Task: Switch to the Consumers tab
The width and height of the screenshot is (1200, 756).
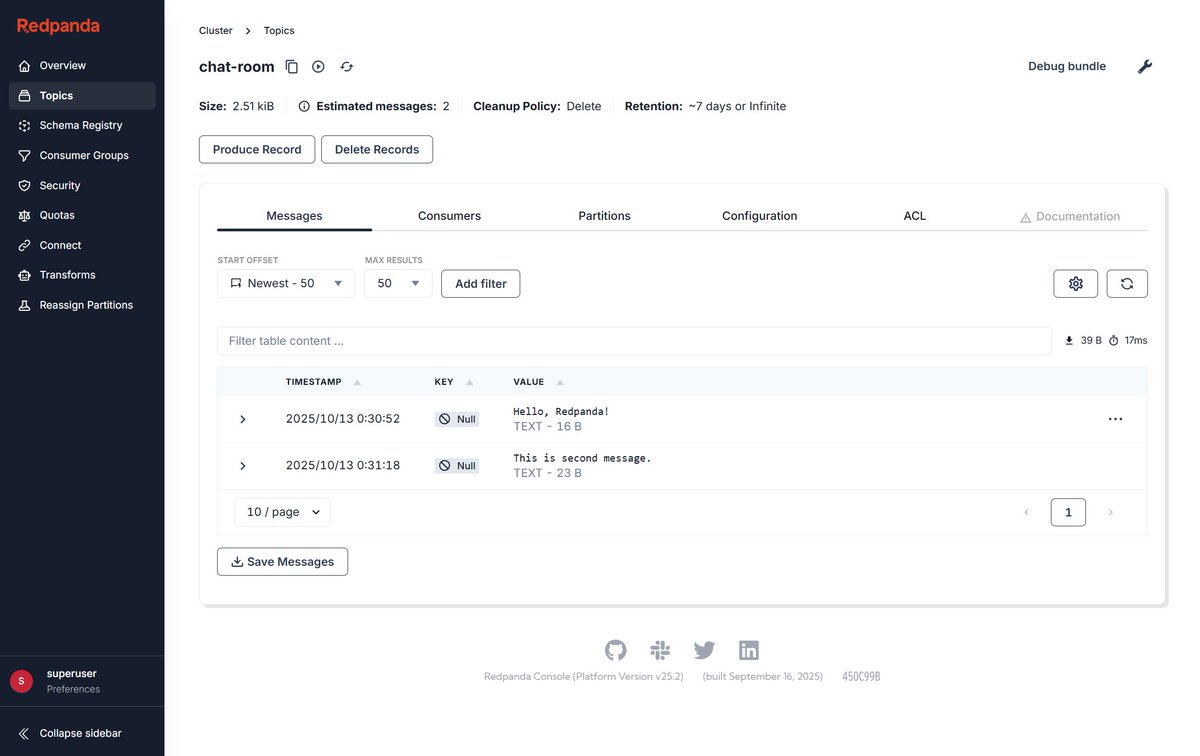Action: [x=449, y=216]
